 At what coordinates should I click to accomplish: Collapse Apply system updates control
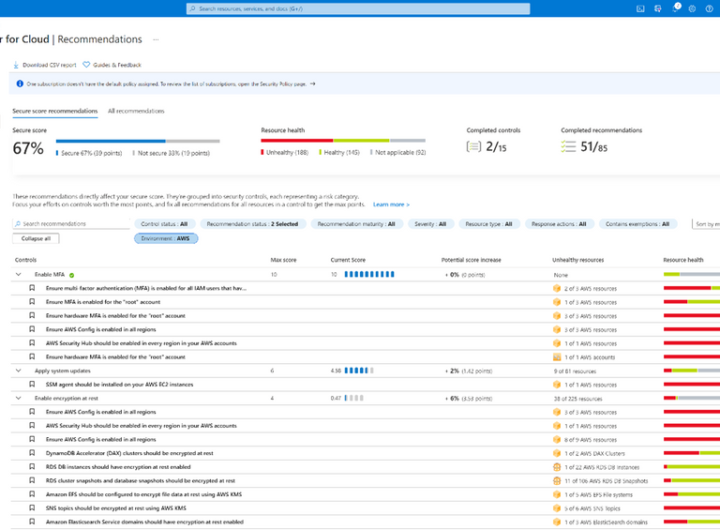point(18,371)
